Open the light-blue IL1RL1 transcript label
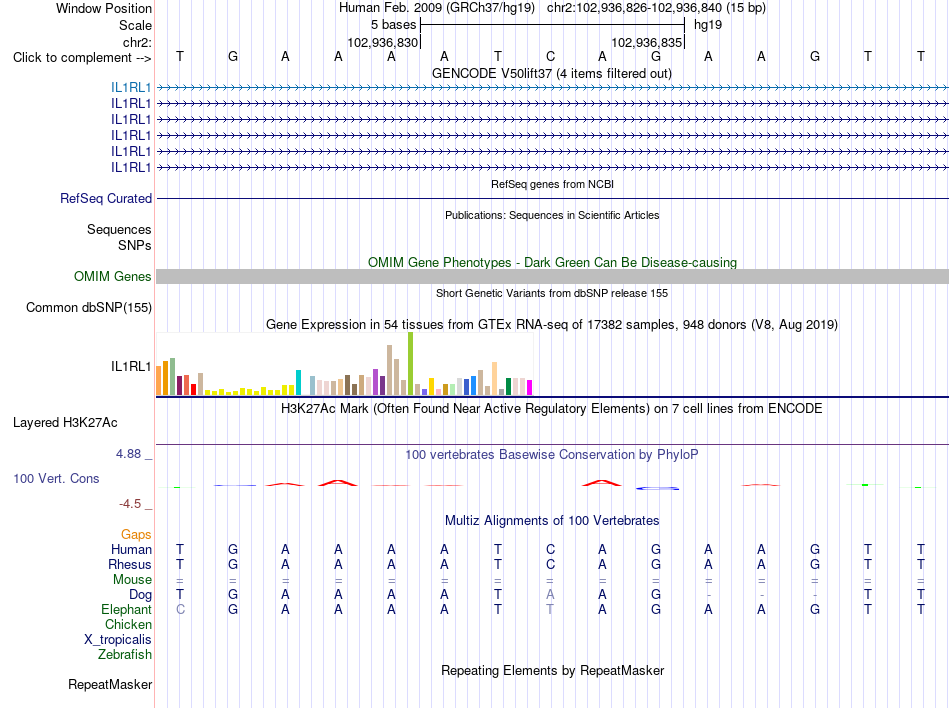This screenshot has height=708, width=950. [131, 88]
